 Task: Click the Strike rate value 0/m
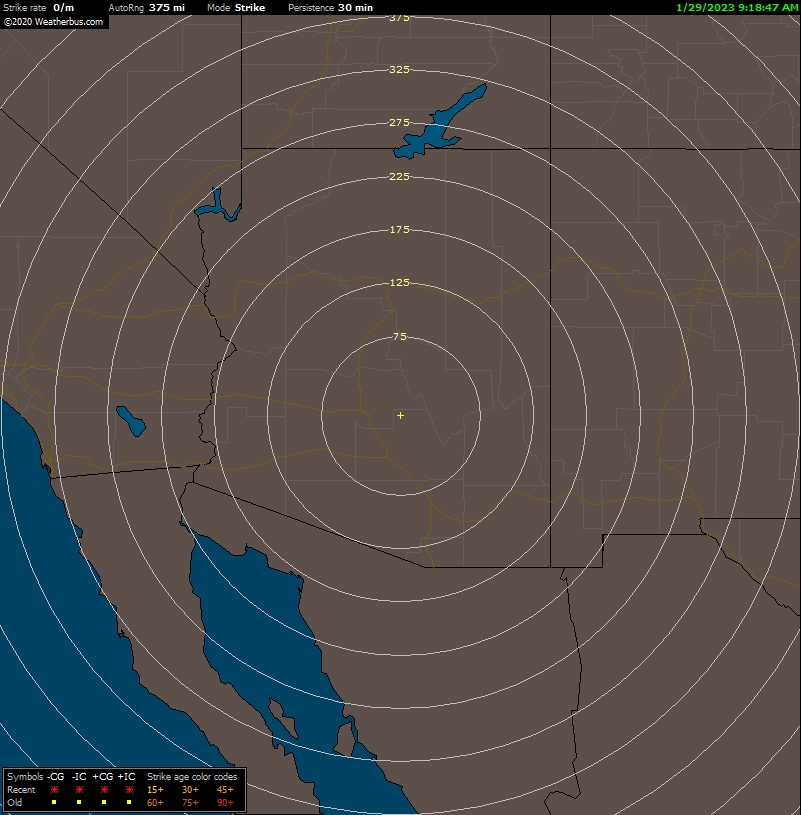[63, 7]
